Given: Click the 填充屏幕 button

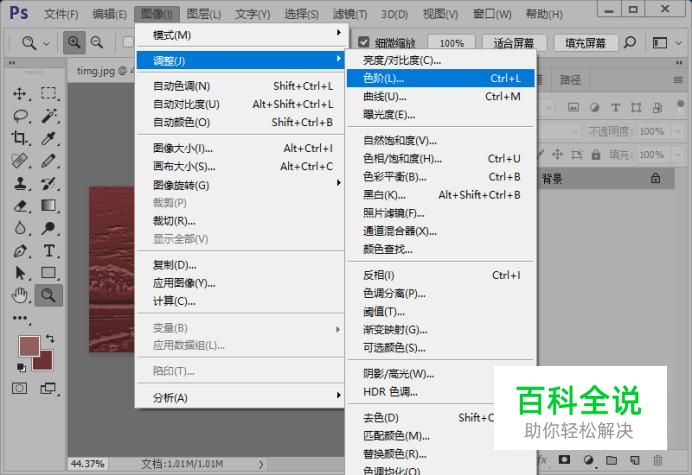Looking at the screenshot, I should tap(586, 43).
